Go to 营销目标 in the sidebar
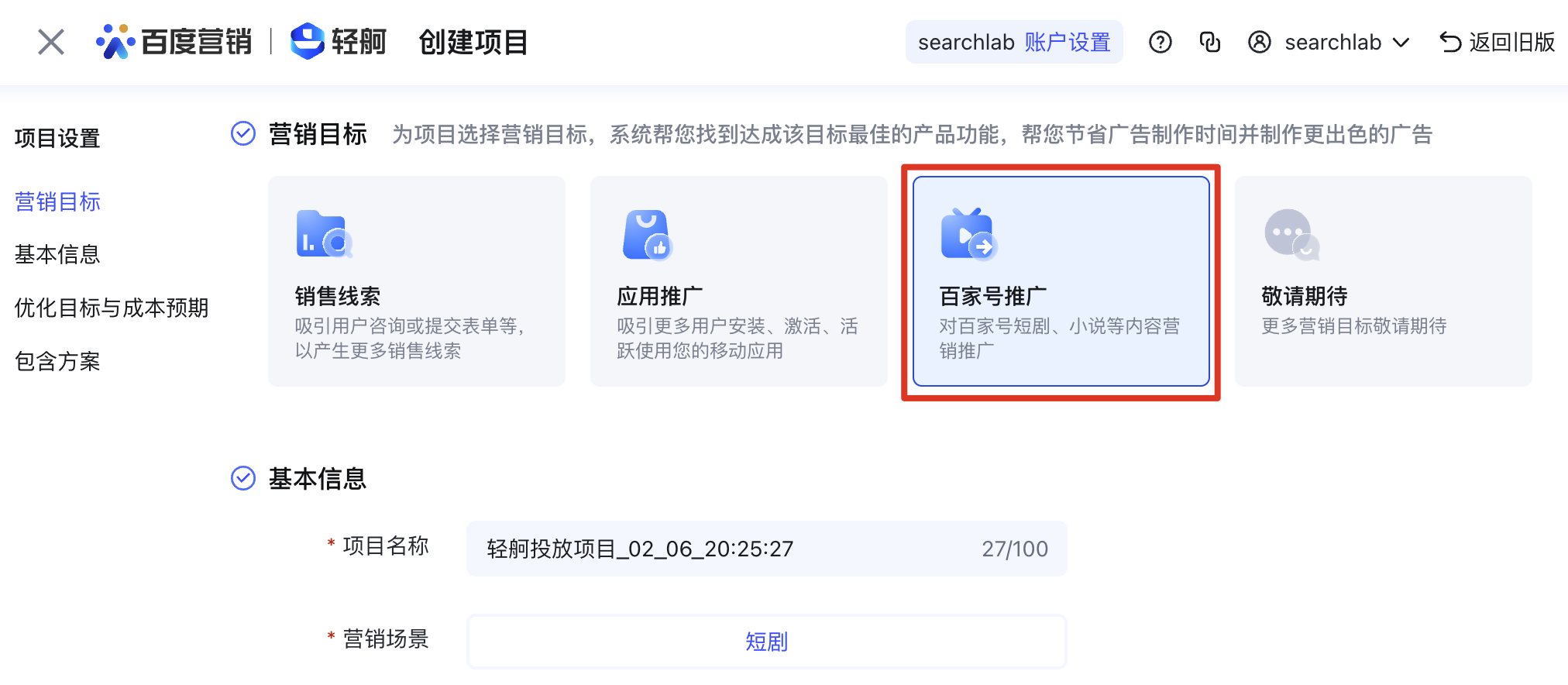Screen dimensions: 1568x685 58,202
